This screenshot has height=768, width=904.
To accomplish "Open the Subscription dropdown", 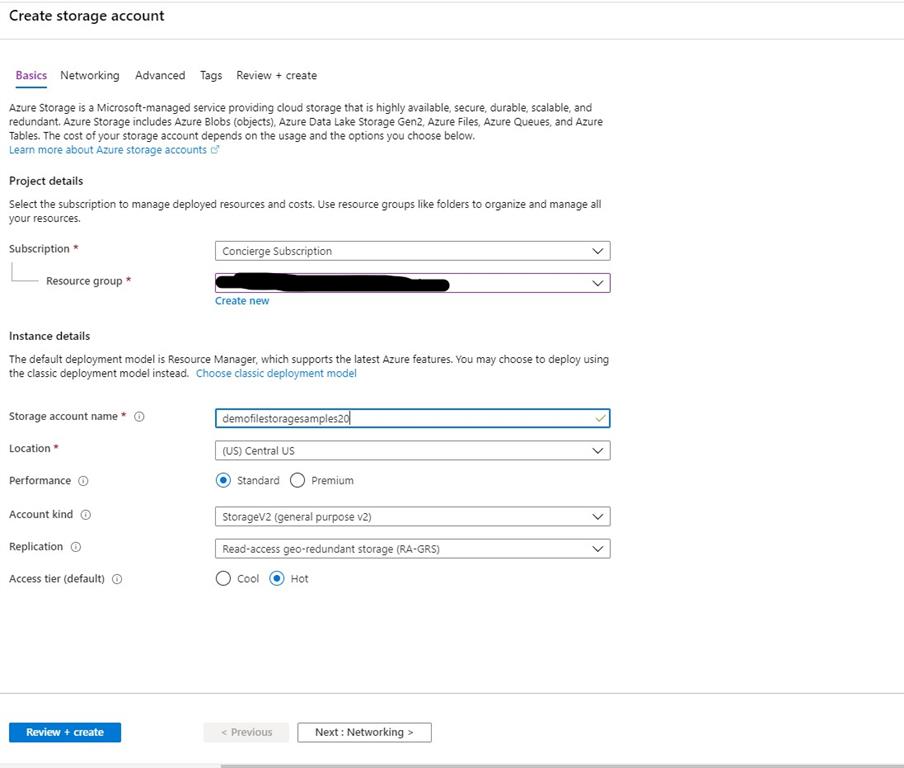I will coord(412,251).
